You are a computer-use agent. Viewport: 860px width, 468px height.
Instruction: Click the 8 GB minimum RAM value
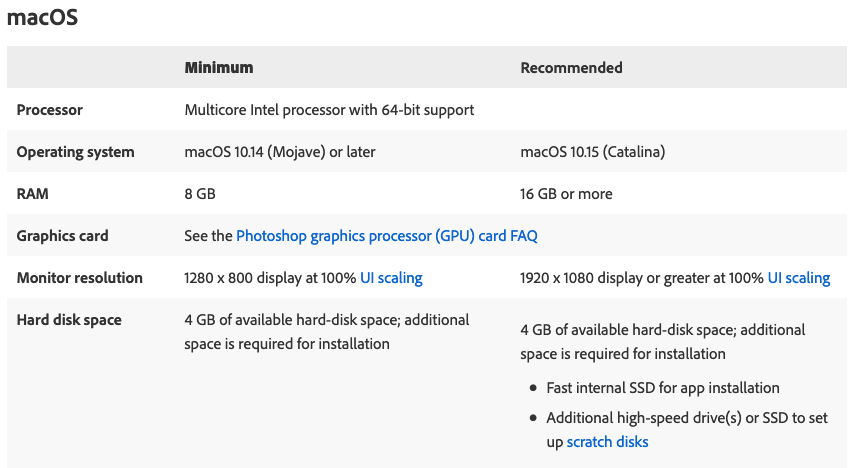click(200, 194)
